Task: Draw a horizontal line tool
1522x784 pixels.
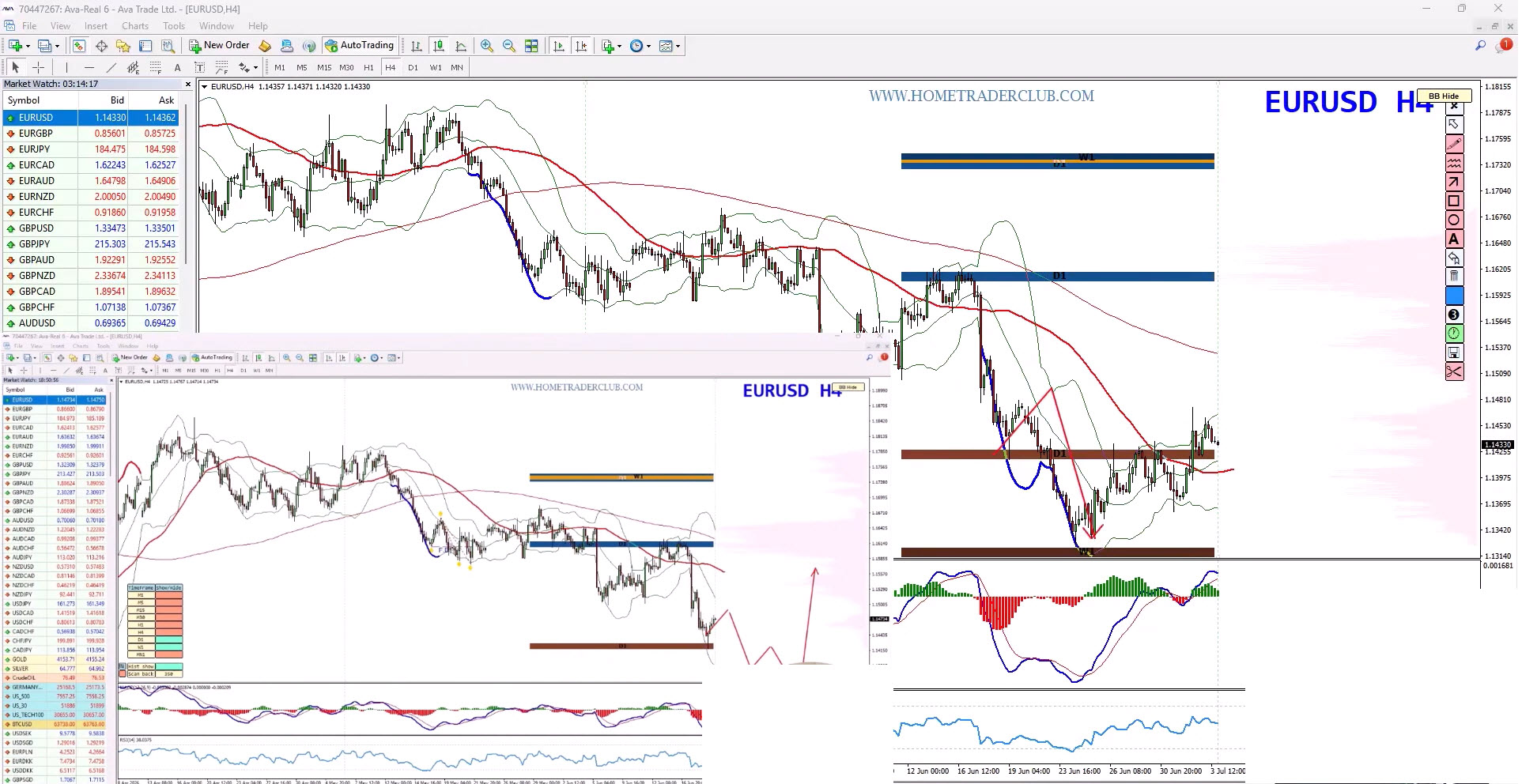Action: [89, 67]
